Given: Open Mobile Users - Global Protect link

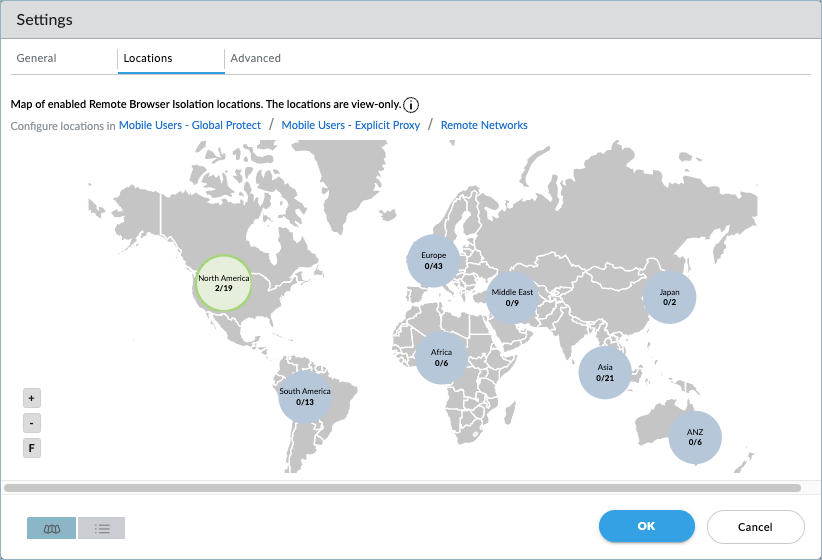Looking at the screenshot, I should tap(190, 125).
